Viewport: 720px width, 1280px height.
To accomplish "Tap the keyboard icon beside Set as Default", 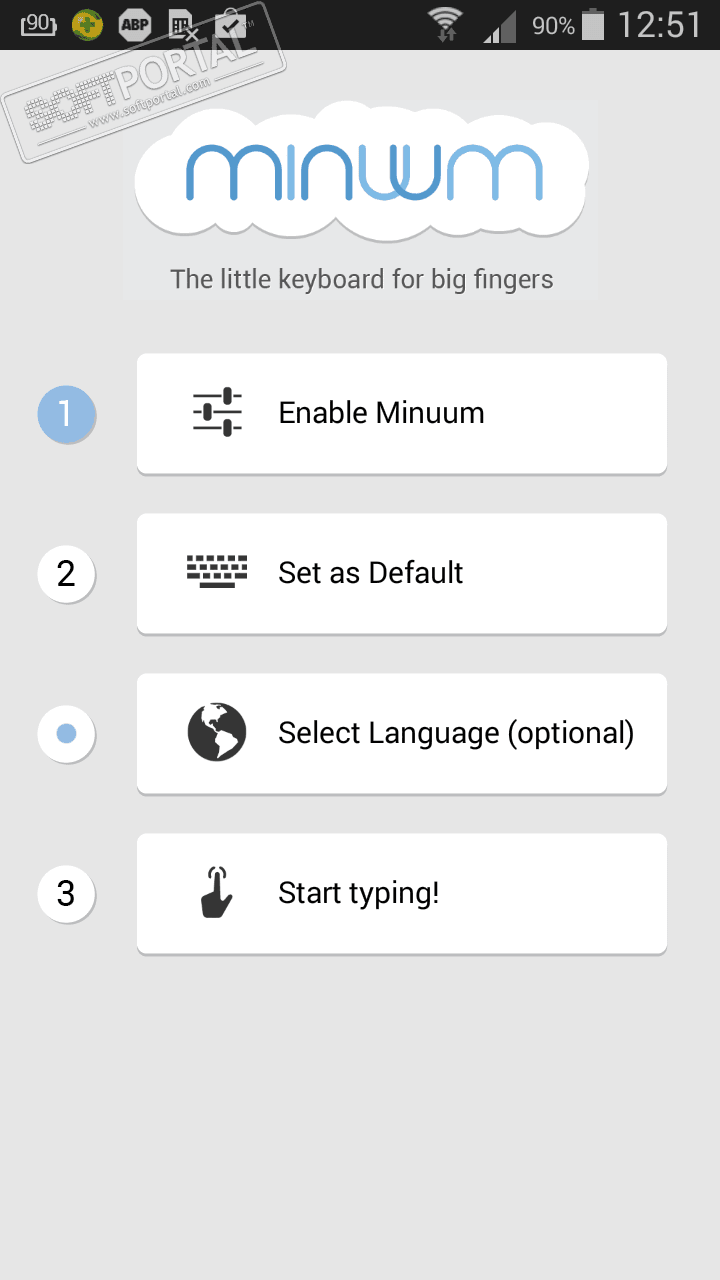I will coord(217,572).
